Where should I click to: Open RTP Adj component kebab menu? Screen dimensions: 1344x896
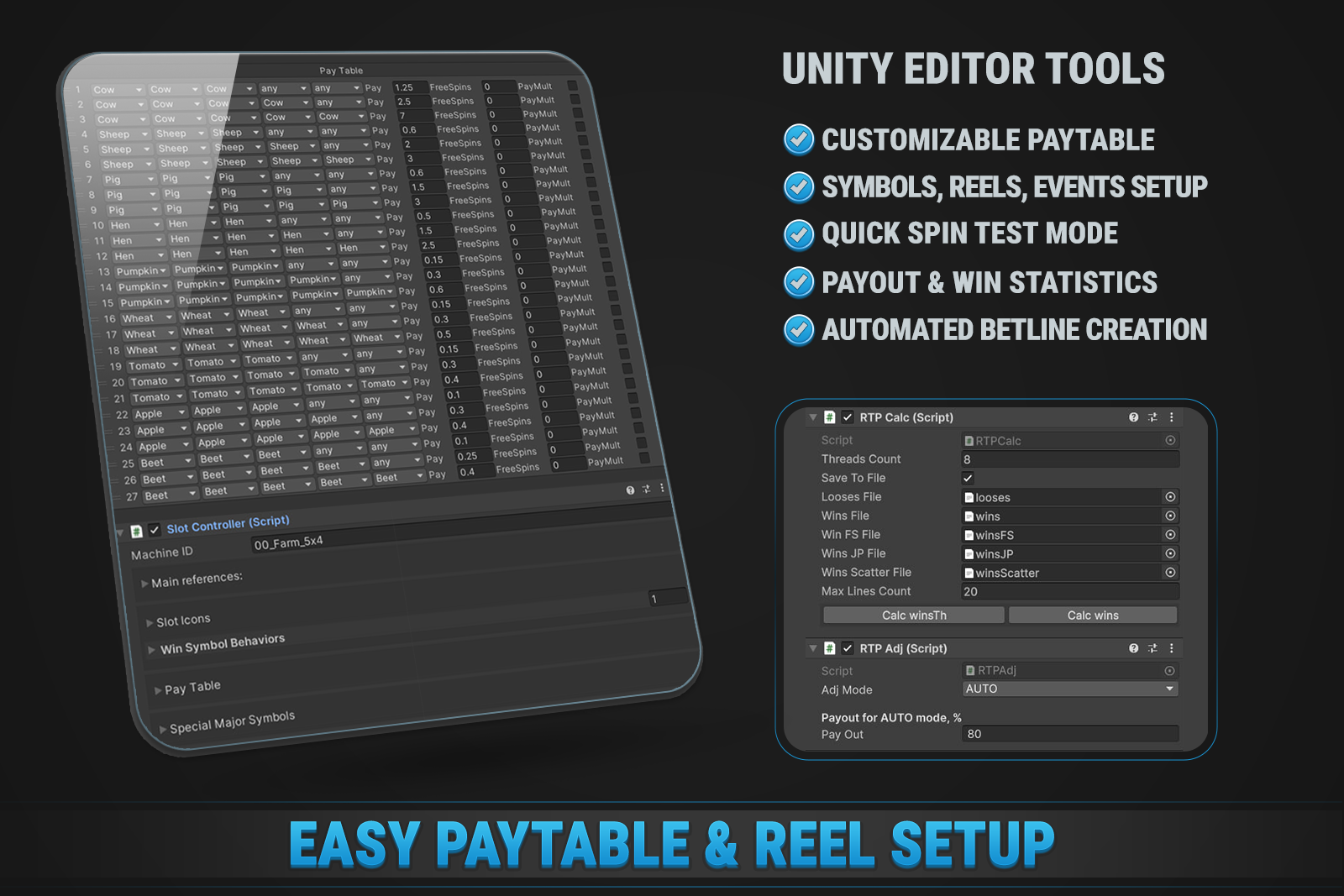pyautogui.click(x=1171, y=648)
